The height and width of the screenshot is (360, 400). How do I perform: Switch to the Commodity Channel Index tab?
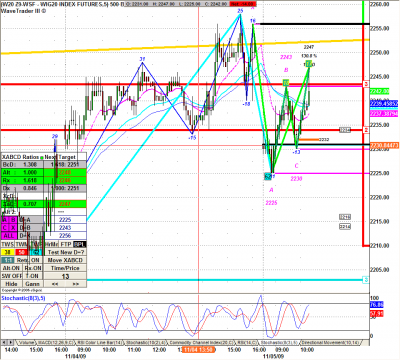coord(200,343)
